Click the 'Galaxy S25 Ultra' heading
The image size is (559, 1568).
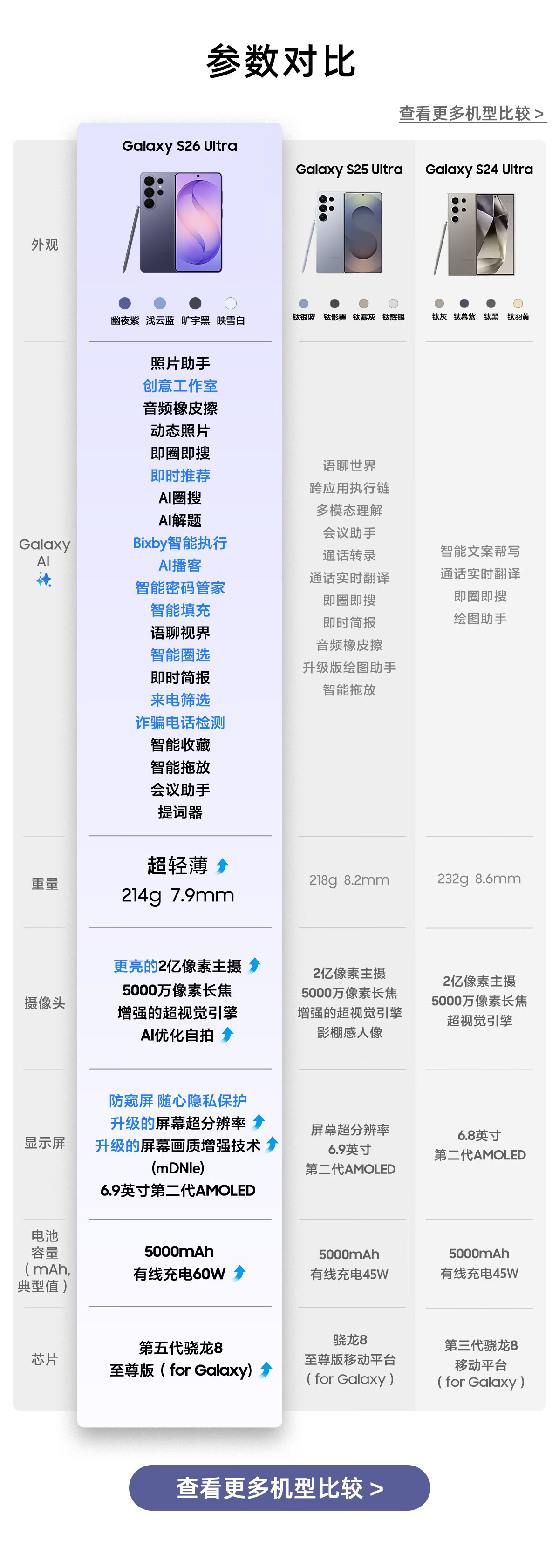[349, 170]
